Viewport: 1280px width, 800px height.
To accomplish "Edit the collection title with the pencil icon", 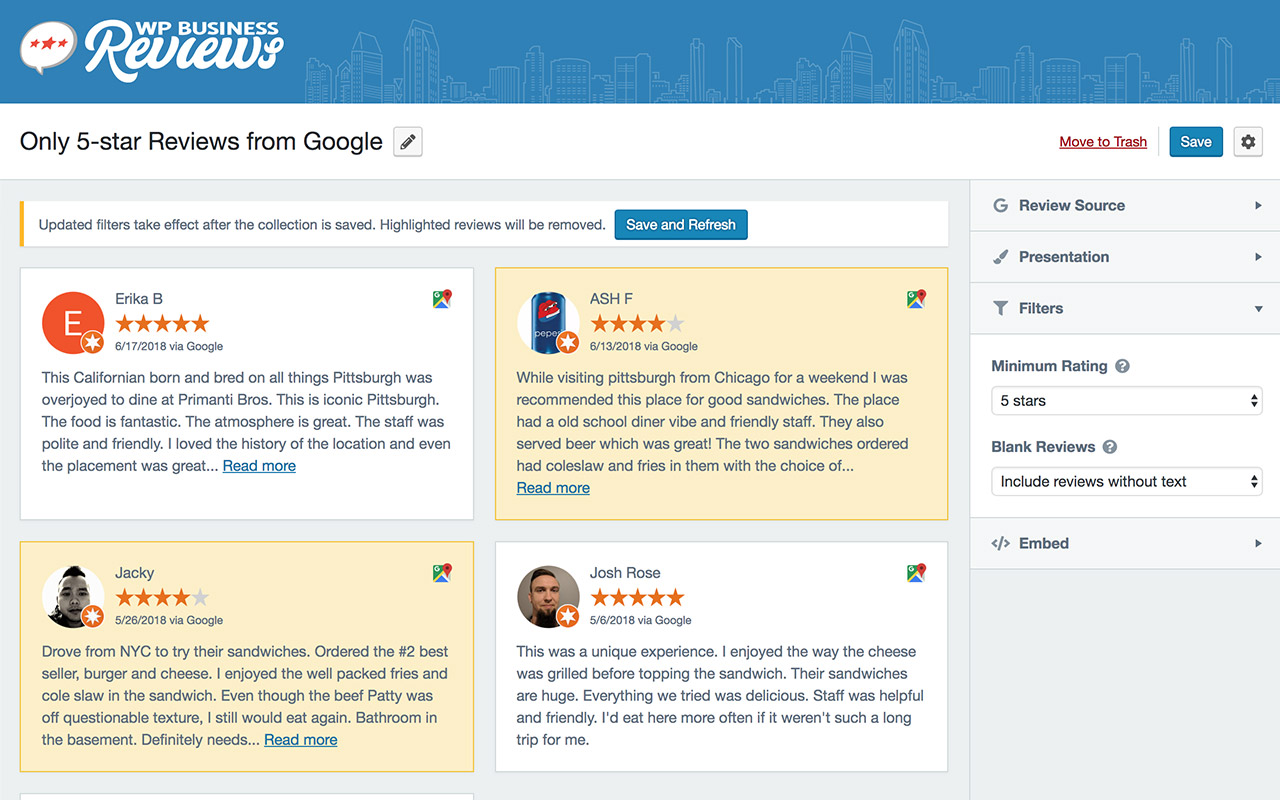I will click(408, 142).
